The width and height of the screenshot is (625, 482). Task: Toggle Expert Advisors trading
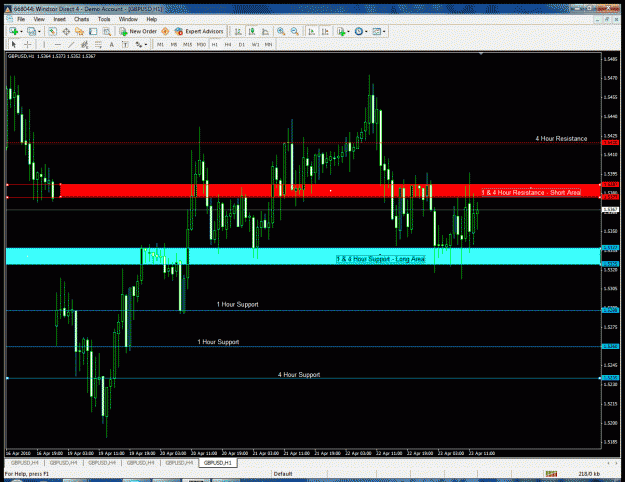199,31
